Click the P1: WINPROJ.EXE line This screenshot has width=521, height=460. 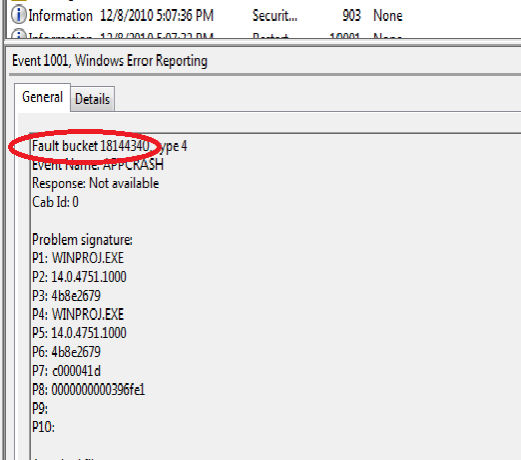coord(78,258)
